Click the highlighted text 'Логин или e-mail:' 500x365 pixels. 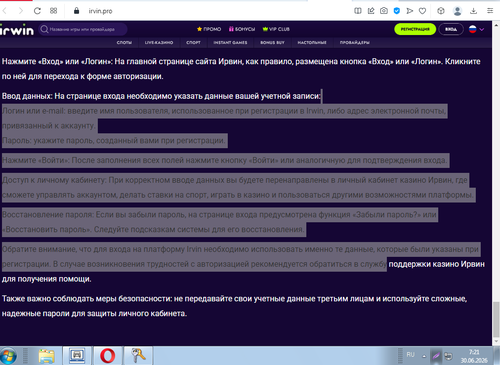pos(33,111)
